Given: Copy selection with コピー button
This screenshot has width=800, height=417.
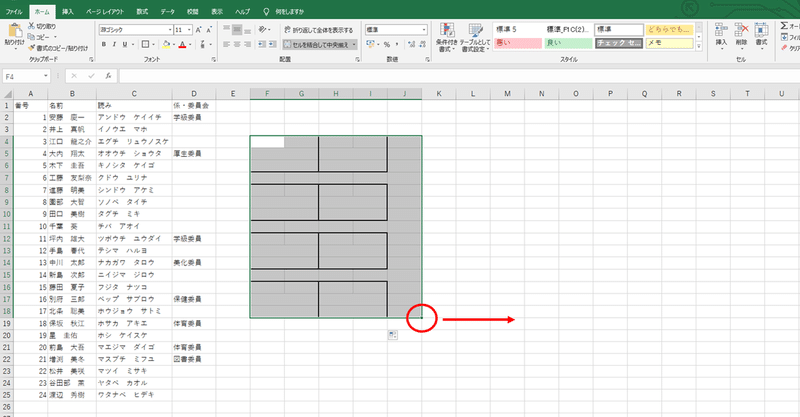Looking at the screenshot, I should click(x=40, y=37).
